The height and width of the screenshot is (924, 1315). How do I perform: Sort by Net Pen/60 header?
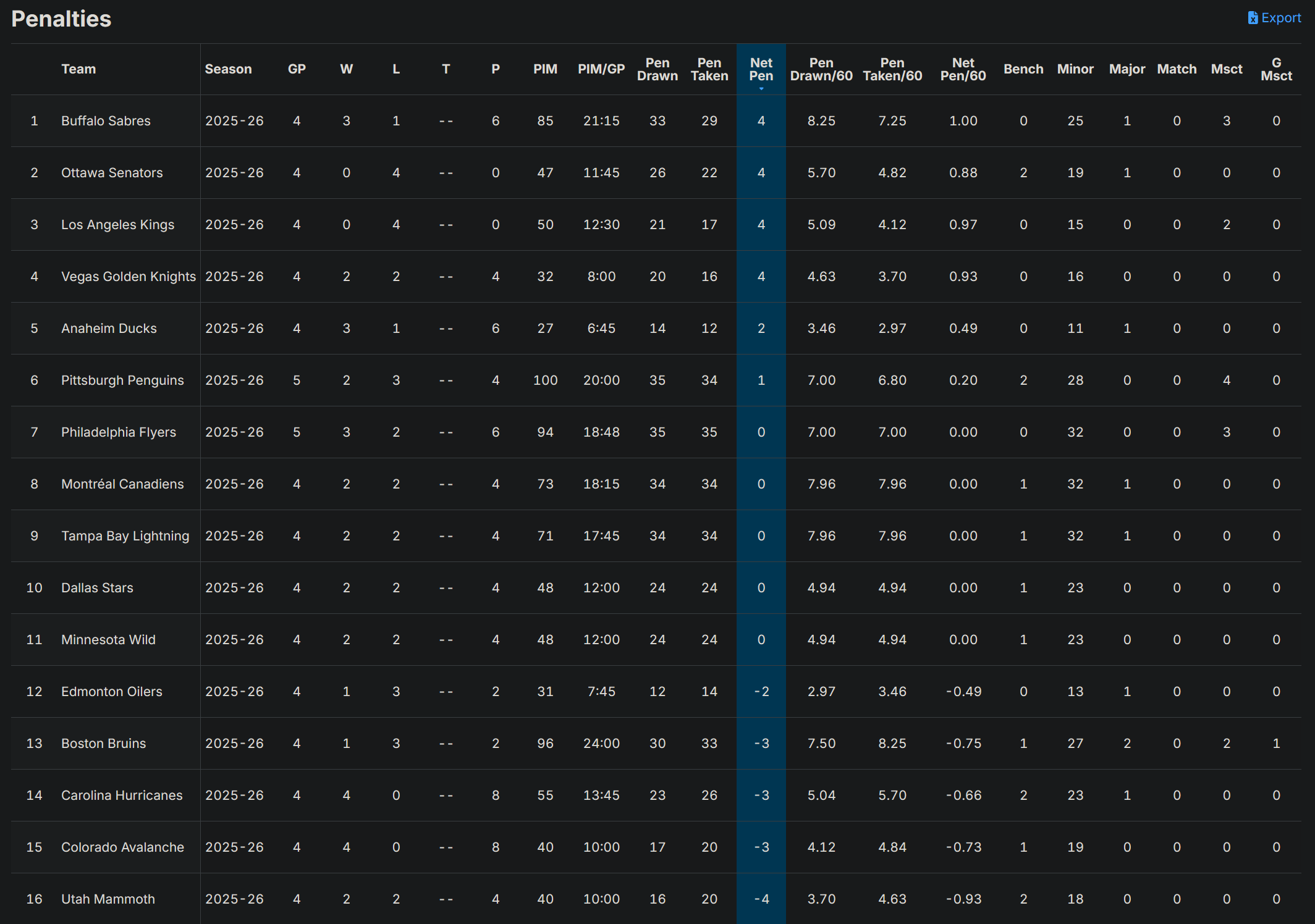[x=963, y=69]
